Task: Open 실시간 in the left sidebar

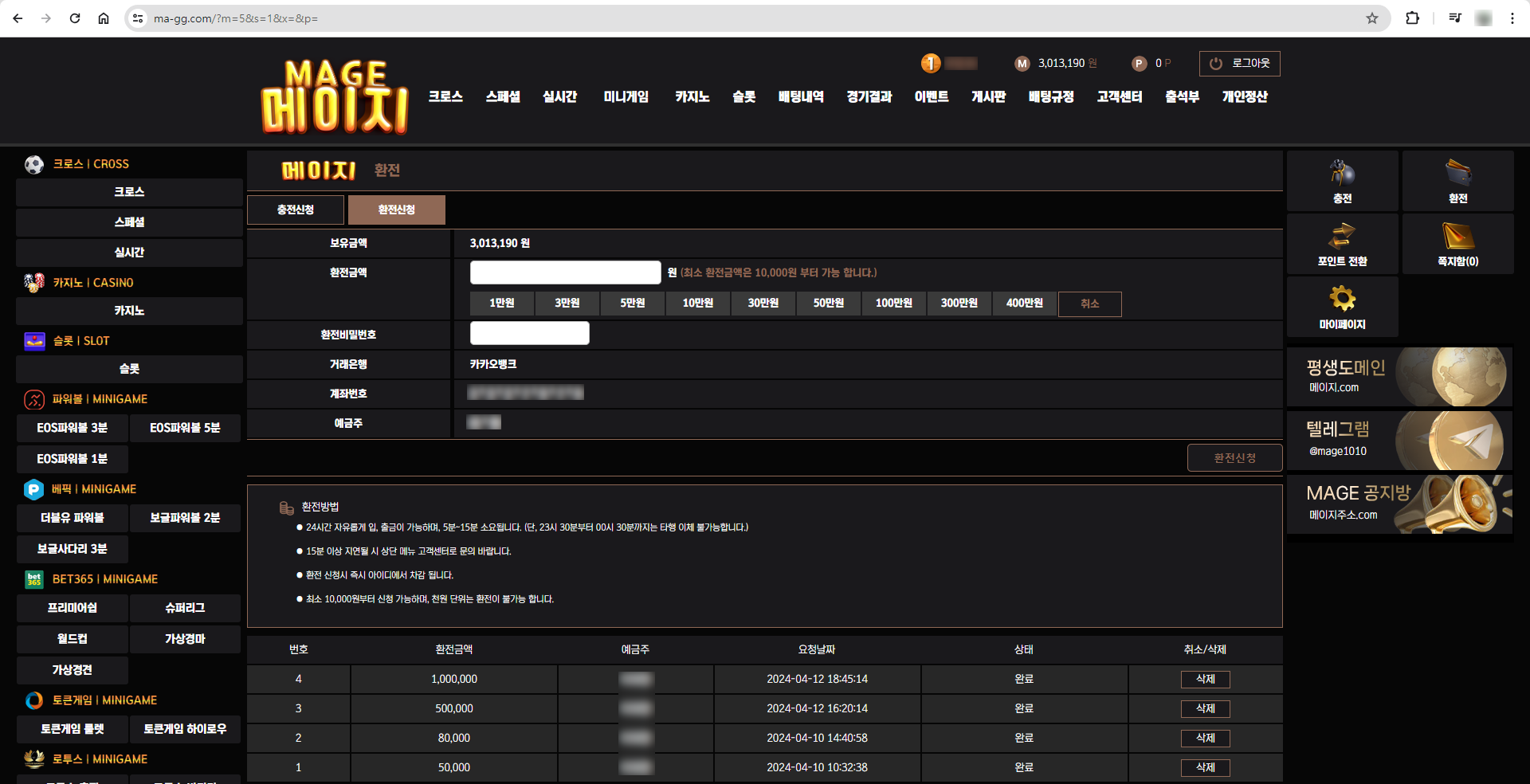Action: (x=129, y=253)
